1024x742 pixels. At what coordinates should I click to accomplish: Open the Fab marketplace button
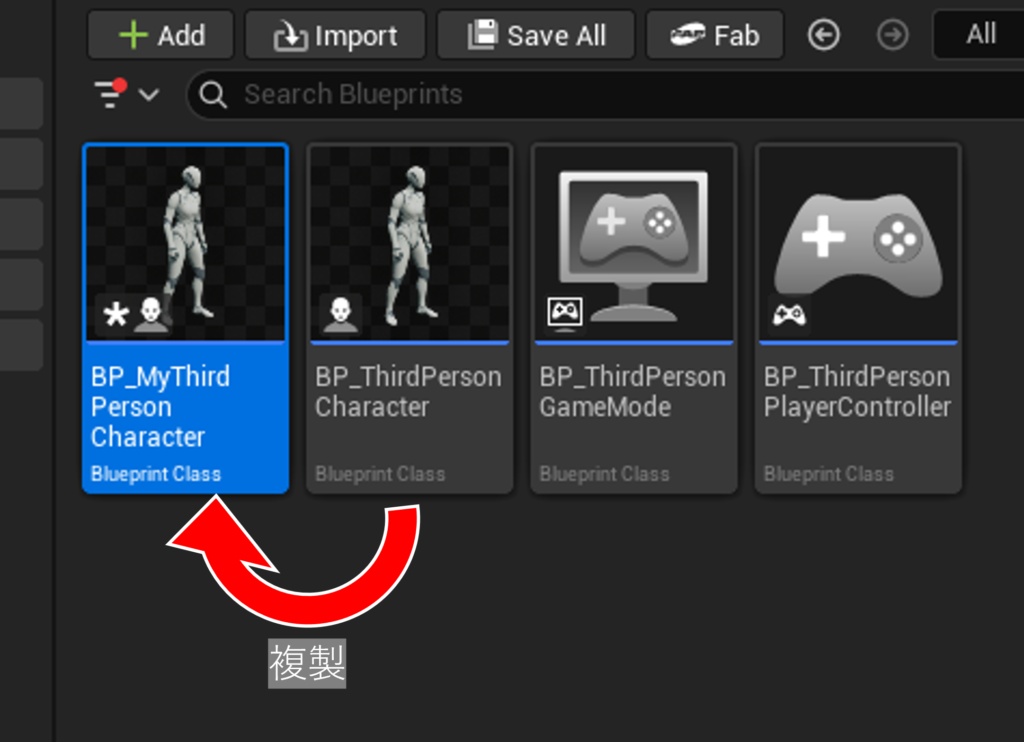point(716,36)
